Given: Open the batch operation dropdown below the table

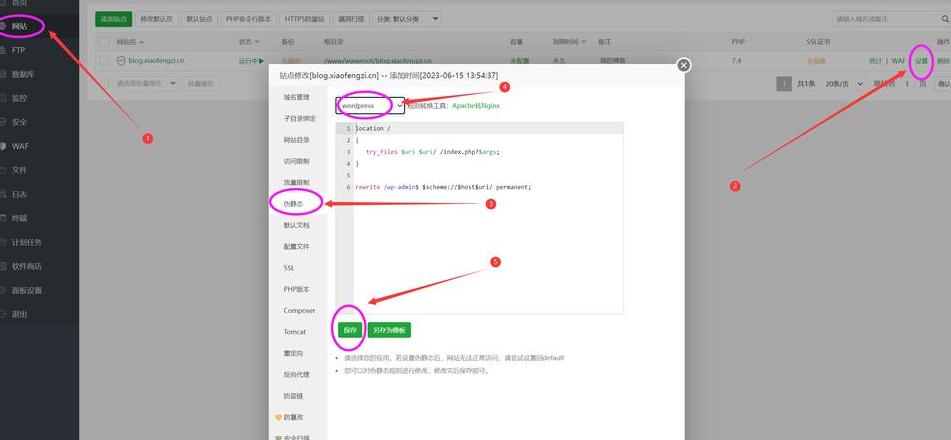Looking at the screenshot, I should click(146, 83).
